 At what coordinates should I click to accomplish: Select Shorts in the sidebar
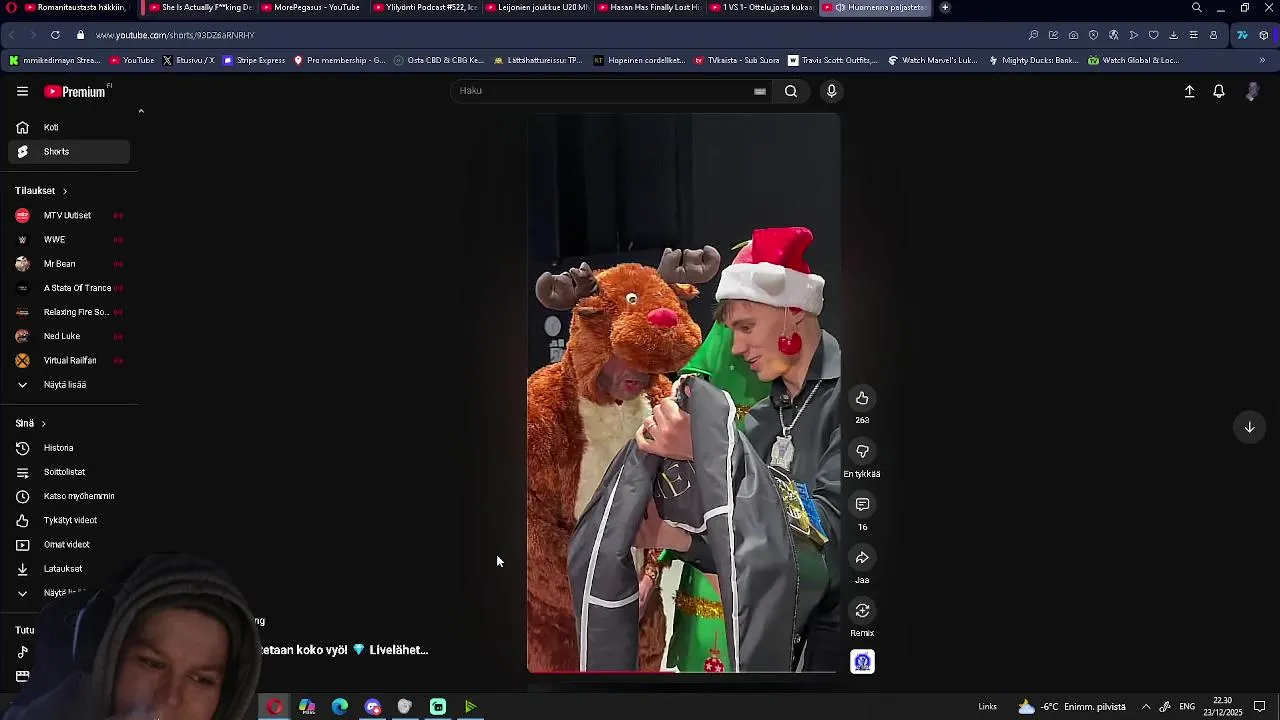(69, 151)
